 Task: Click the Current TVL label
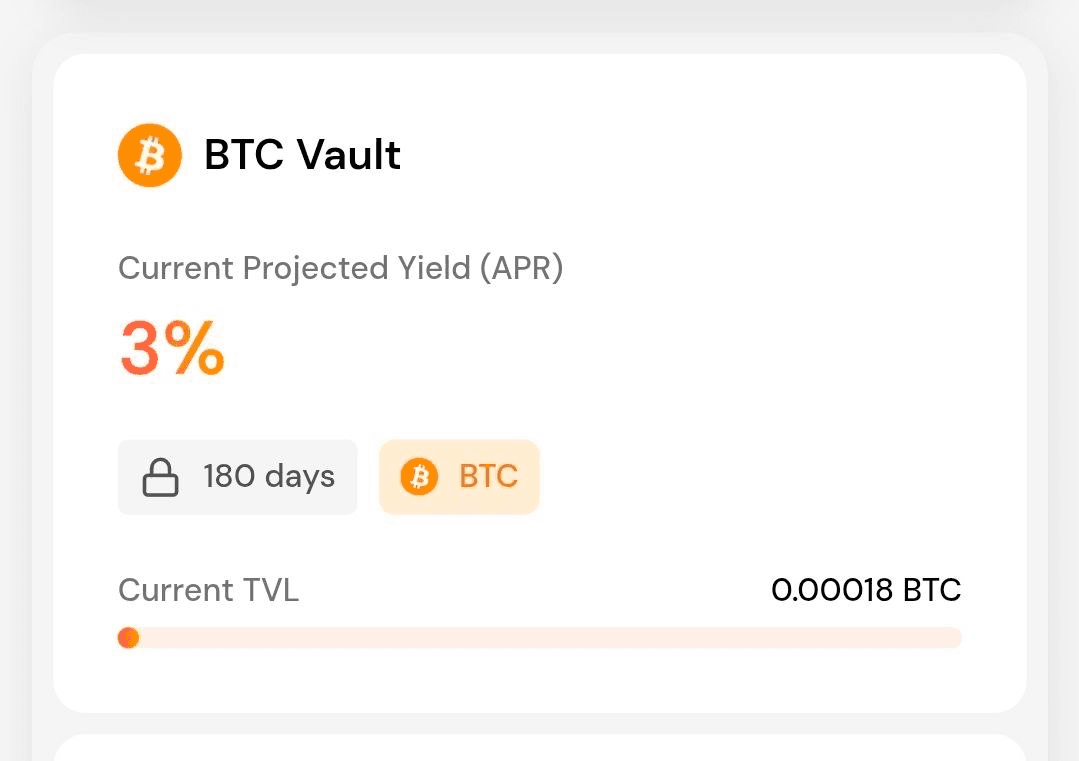pyautogui.click(x=208, y=590)
